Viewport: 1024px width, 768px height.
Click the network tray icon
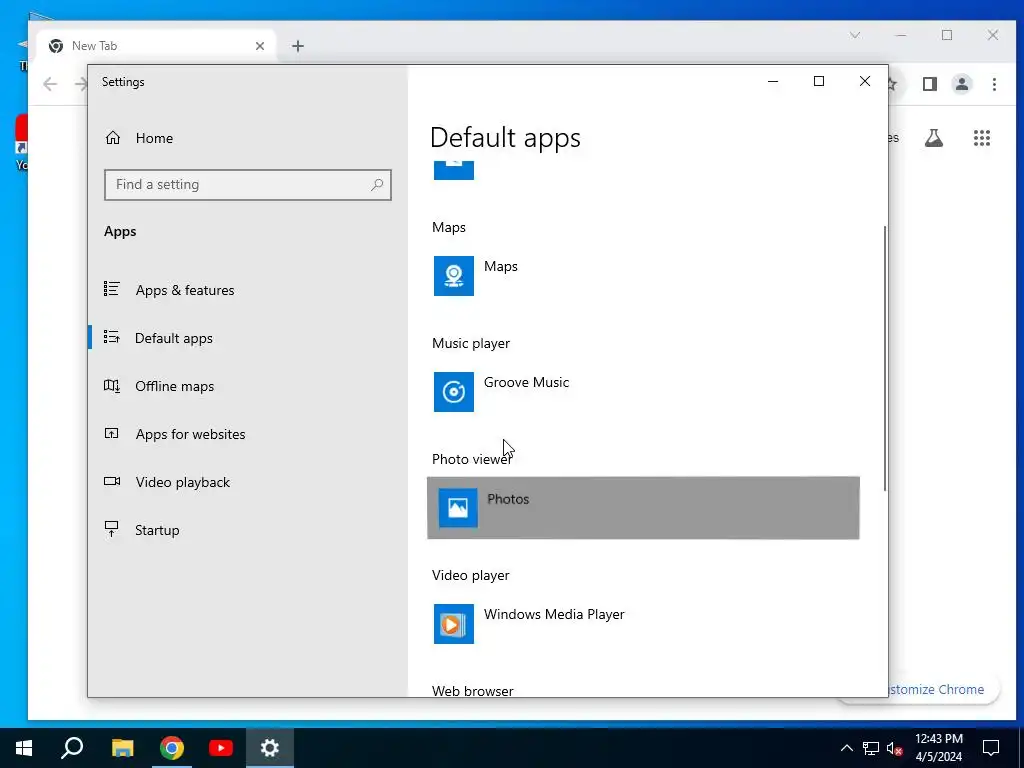[x=871, y=748]
